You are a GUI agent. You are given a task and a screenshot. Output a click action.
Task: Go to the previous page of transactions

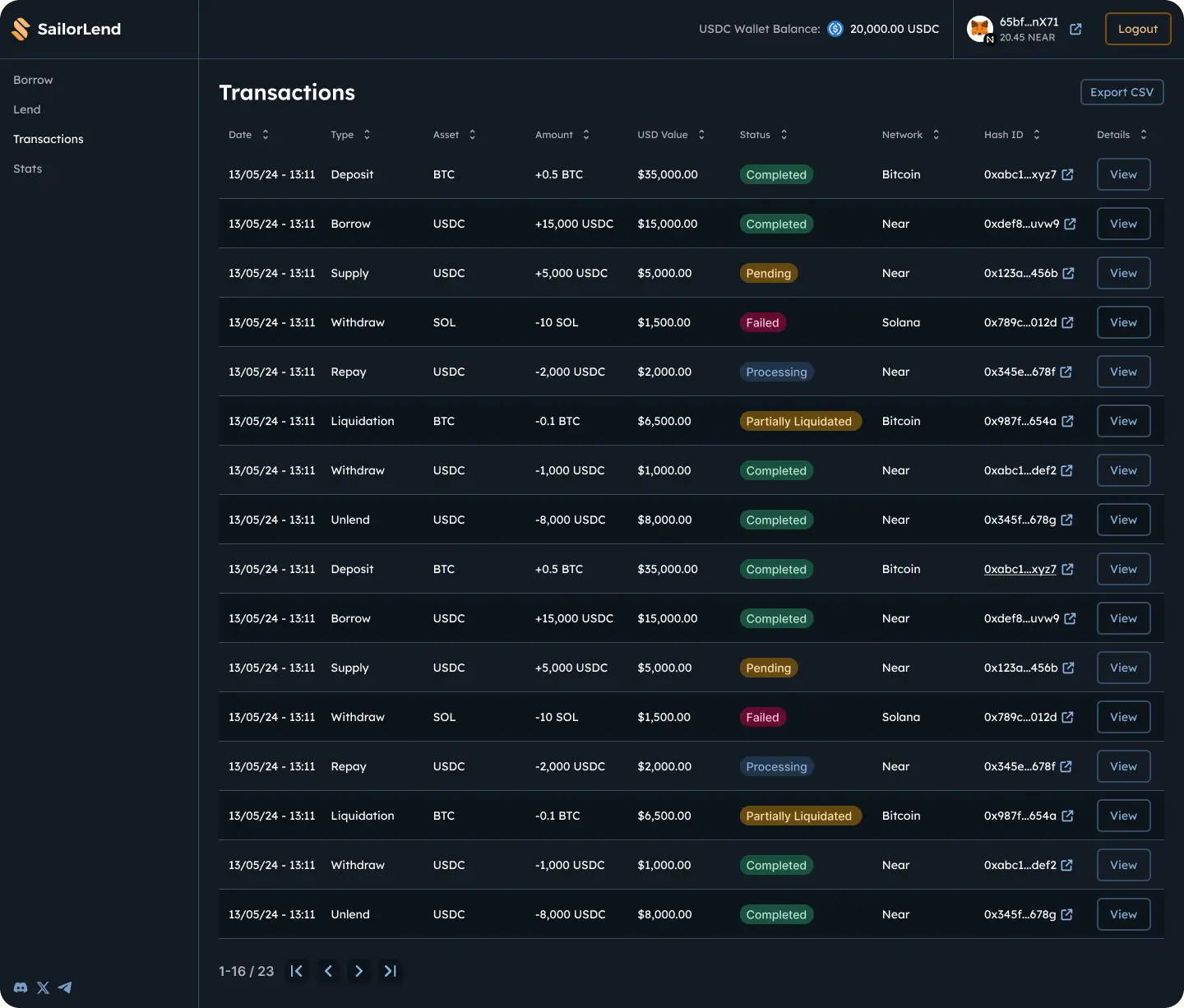click(328, 971)
